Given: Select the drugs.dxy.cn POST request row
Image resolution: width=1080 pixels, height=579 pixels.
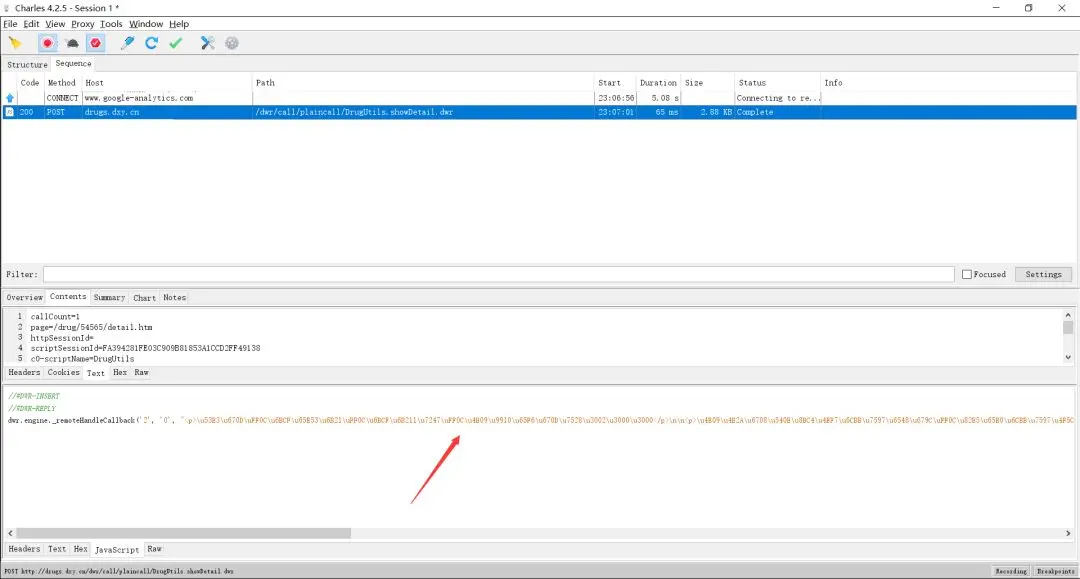Looking at the screenshot, I should tap(539, 112).
